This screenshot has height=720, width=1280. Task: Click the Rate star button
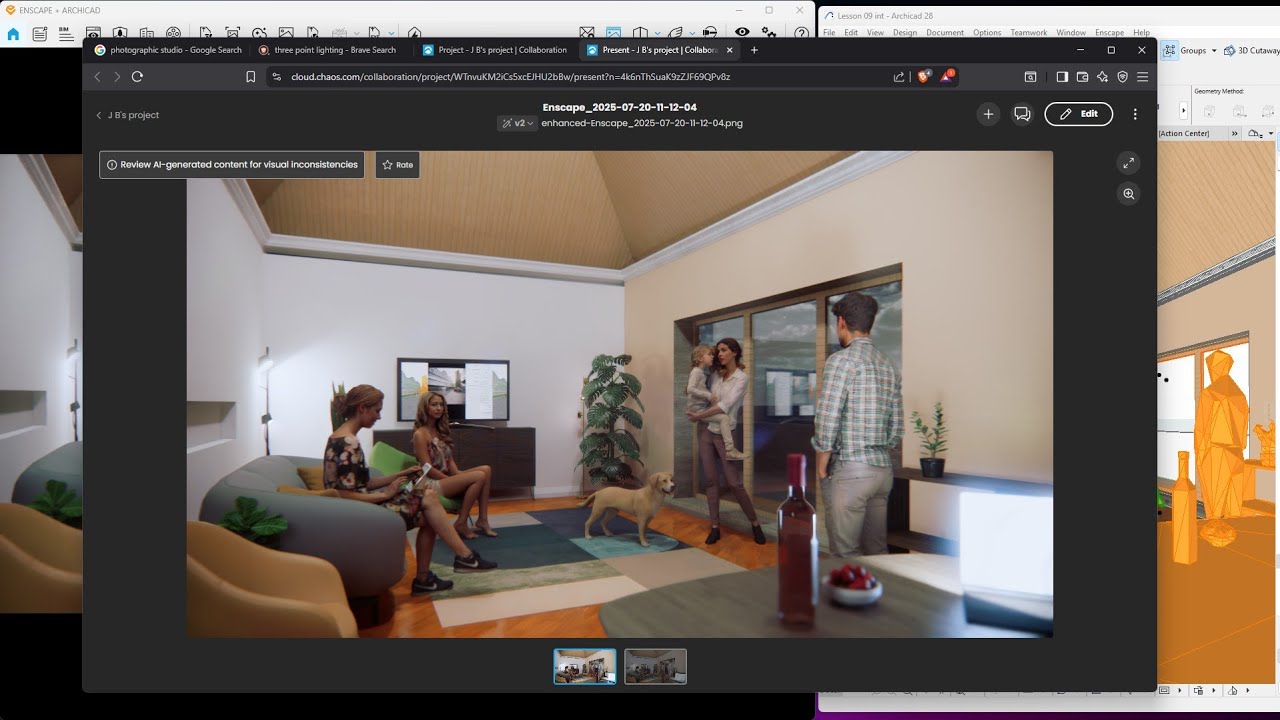[x=397, y=165]
